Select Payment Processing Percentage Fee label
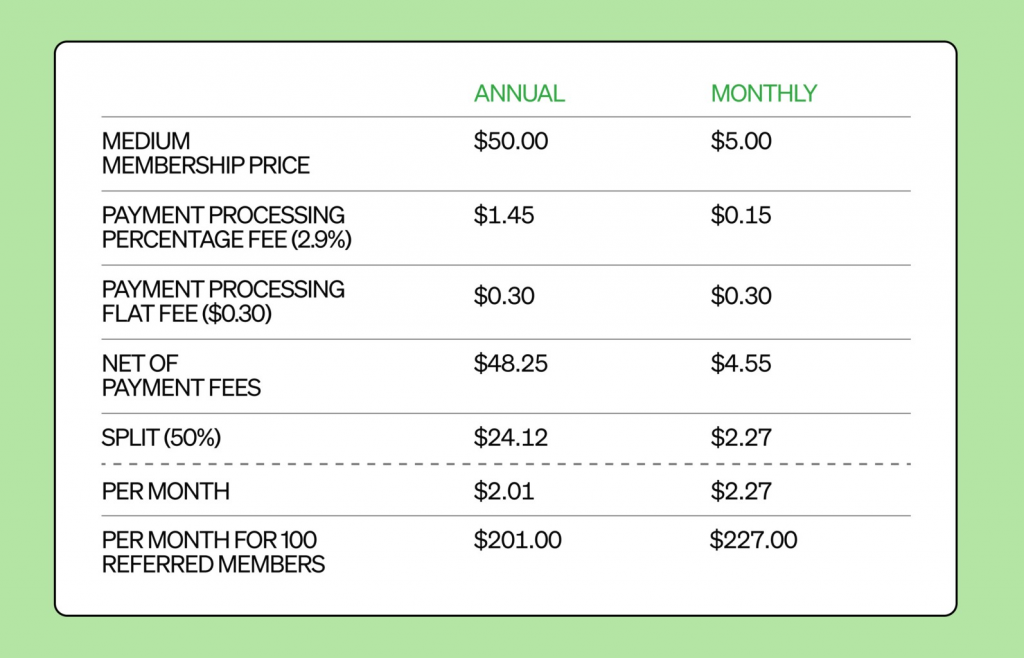1024x658 pixels. pos(227,227)
